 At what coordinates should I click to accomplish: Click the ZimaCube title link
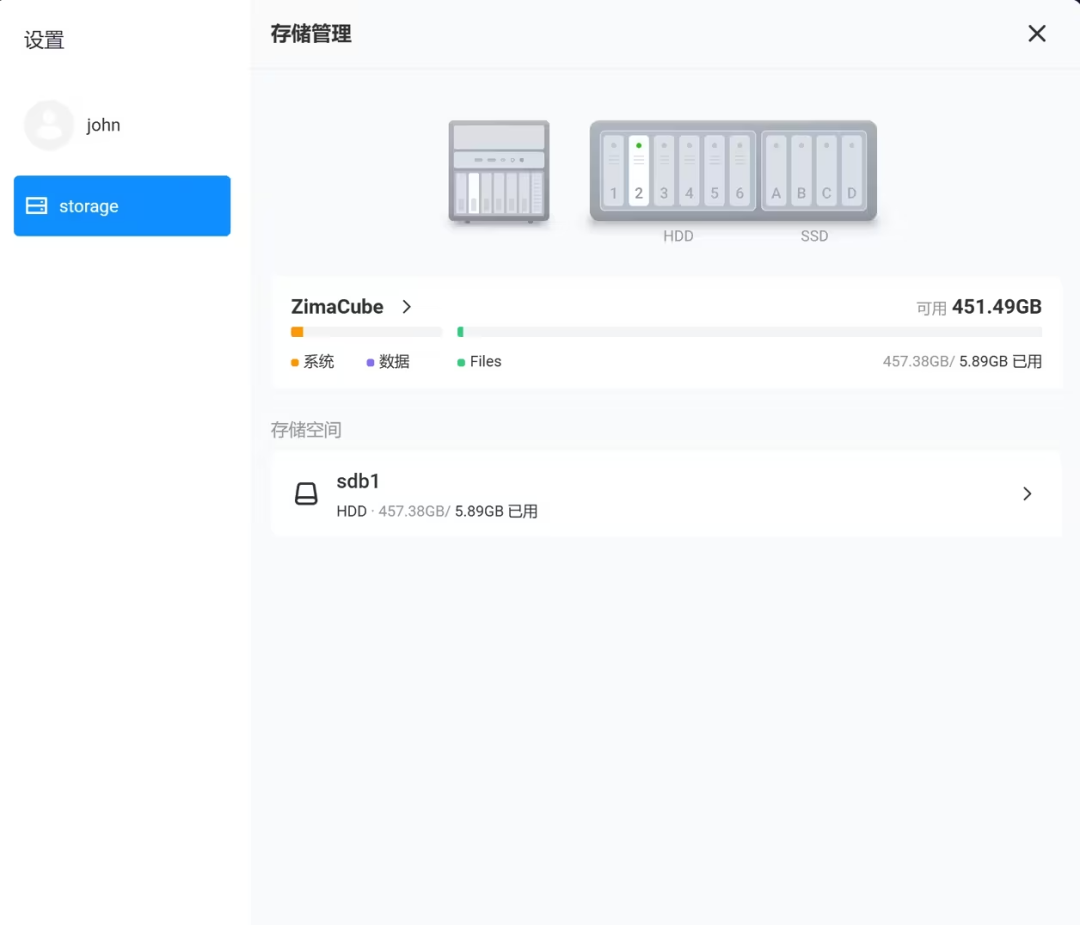tap(337, 307)
